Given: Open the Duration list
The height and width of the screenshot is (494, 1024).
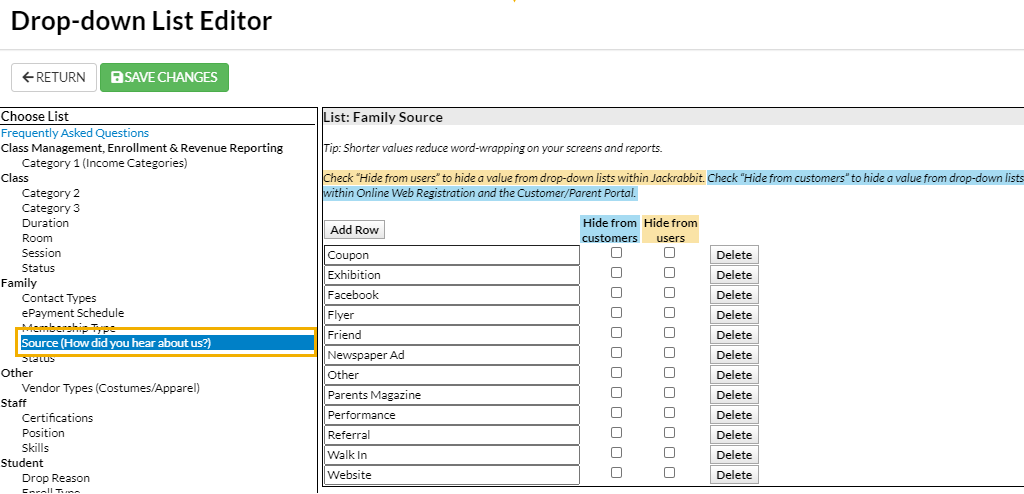Looking at the screenshot, I should tap(45, 223).
